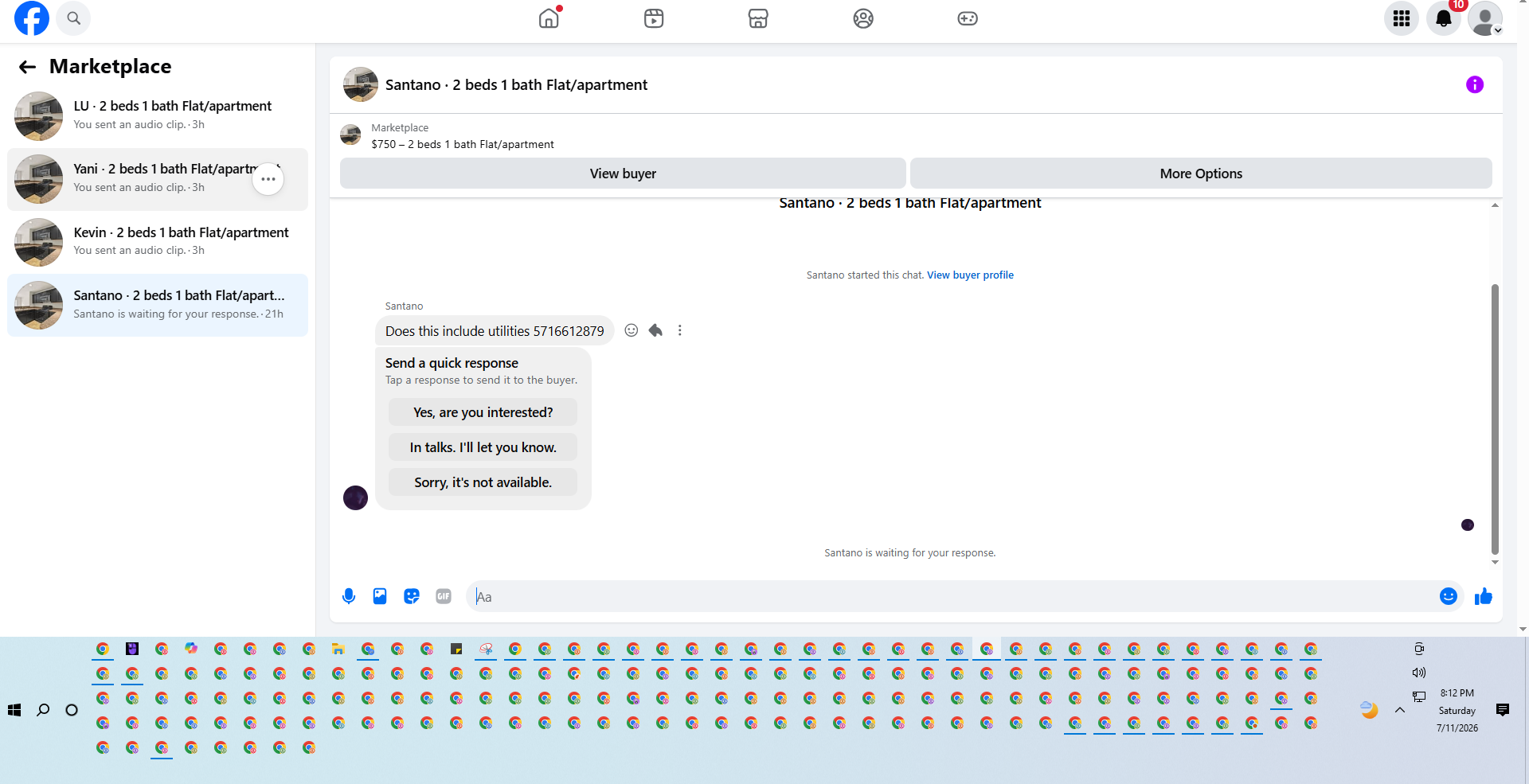The image size is (1529, 784).
Task: Open the weather widget in the taskbar
Action: pyautogui.click(x=1369, y=710)
